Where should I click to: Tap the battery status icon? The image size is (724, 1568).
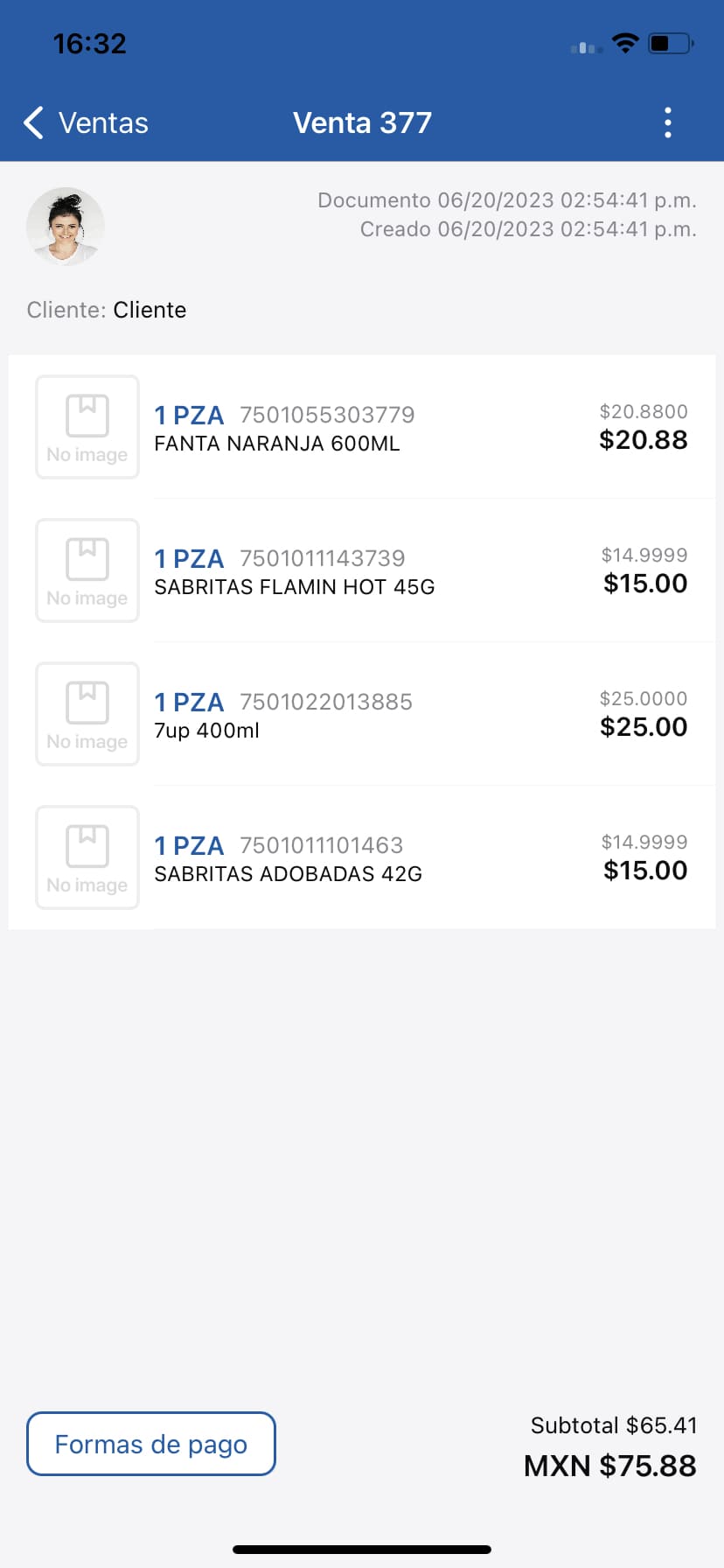click(671, 43)
